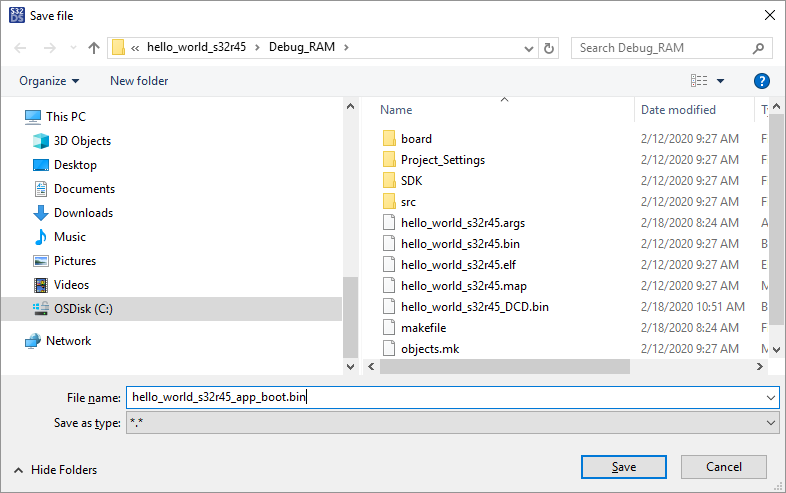Collapse the pane with Hide Folders
Screen dimensions: 786x493
point(55,469)
